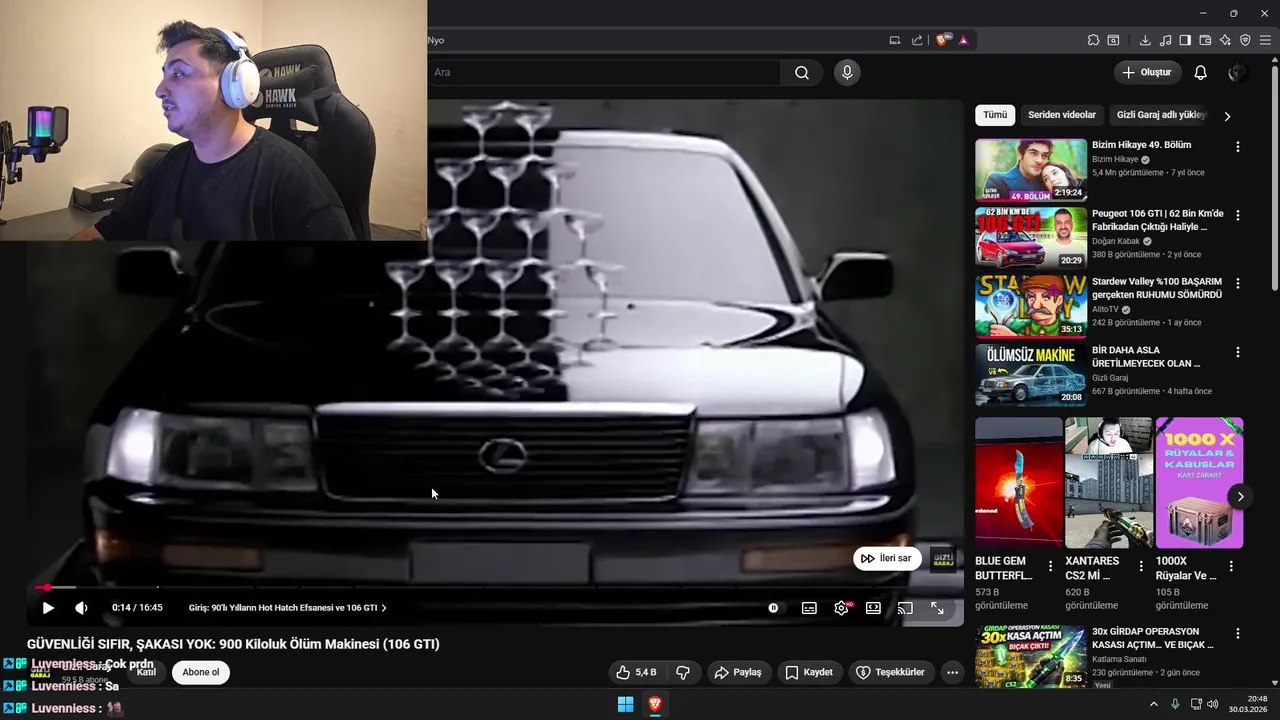This screenshot has width=1280, height=720.
Task: Open the Brave hamburger main menu
Action: [1265, 40]
